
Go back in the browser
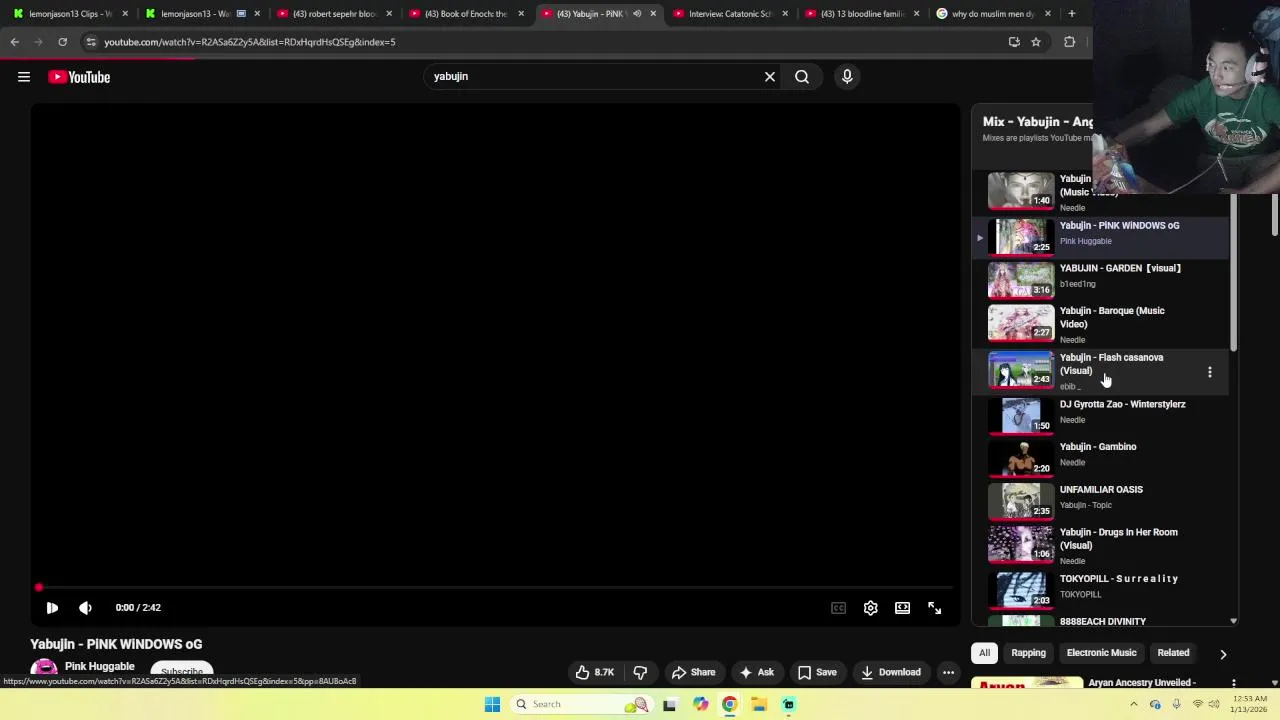pyautogui.click(x=14, y=42)
